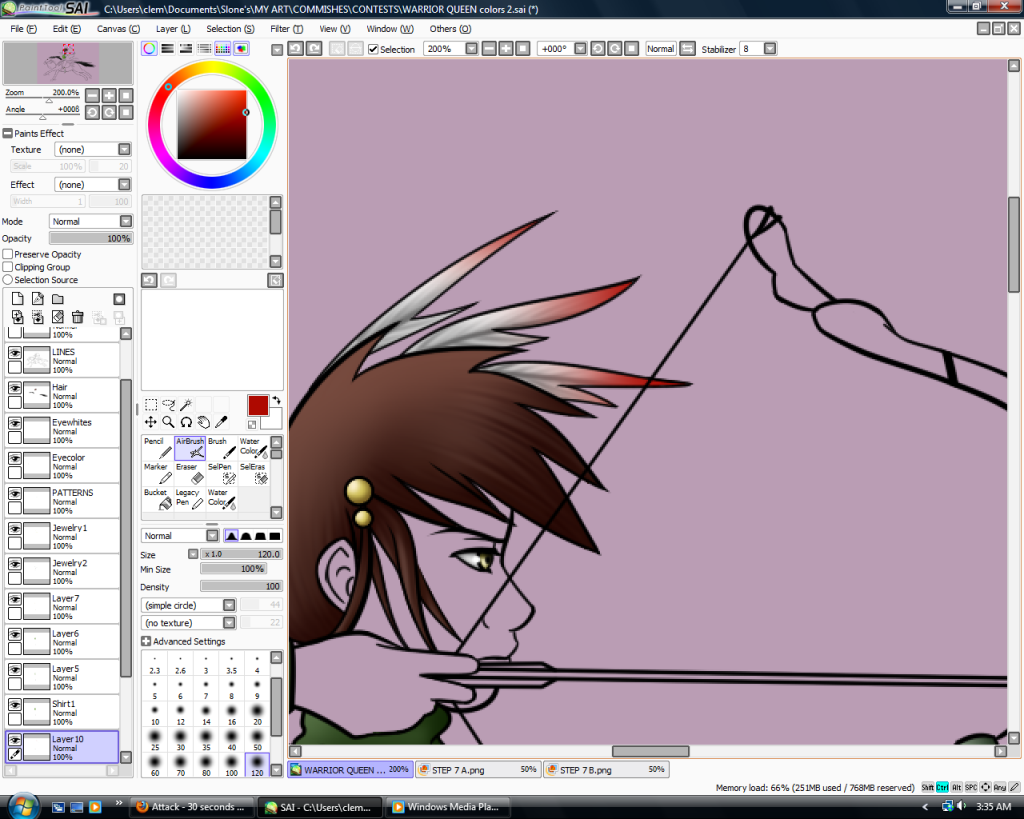Open the Canvas menu
1024x819 pixels.
tap(118, 29)
